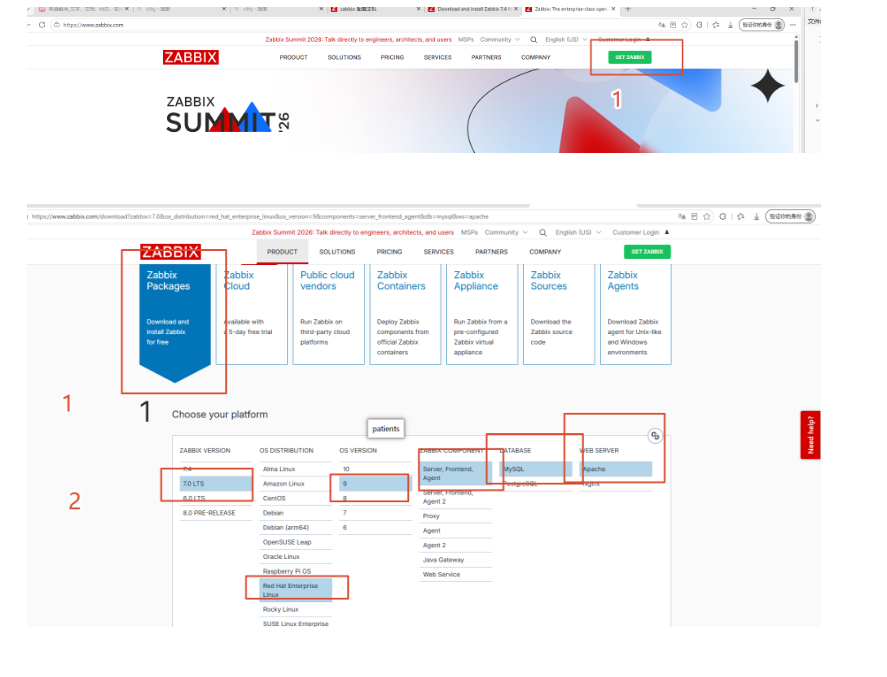
Task: Click the ZABBIX logo on the upper page
Action: [x=191, y=57]
